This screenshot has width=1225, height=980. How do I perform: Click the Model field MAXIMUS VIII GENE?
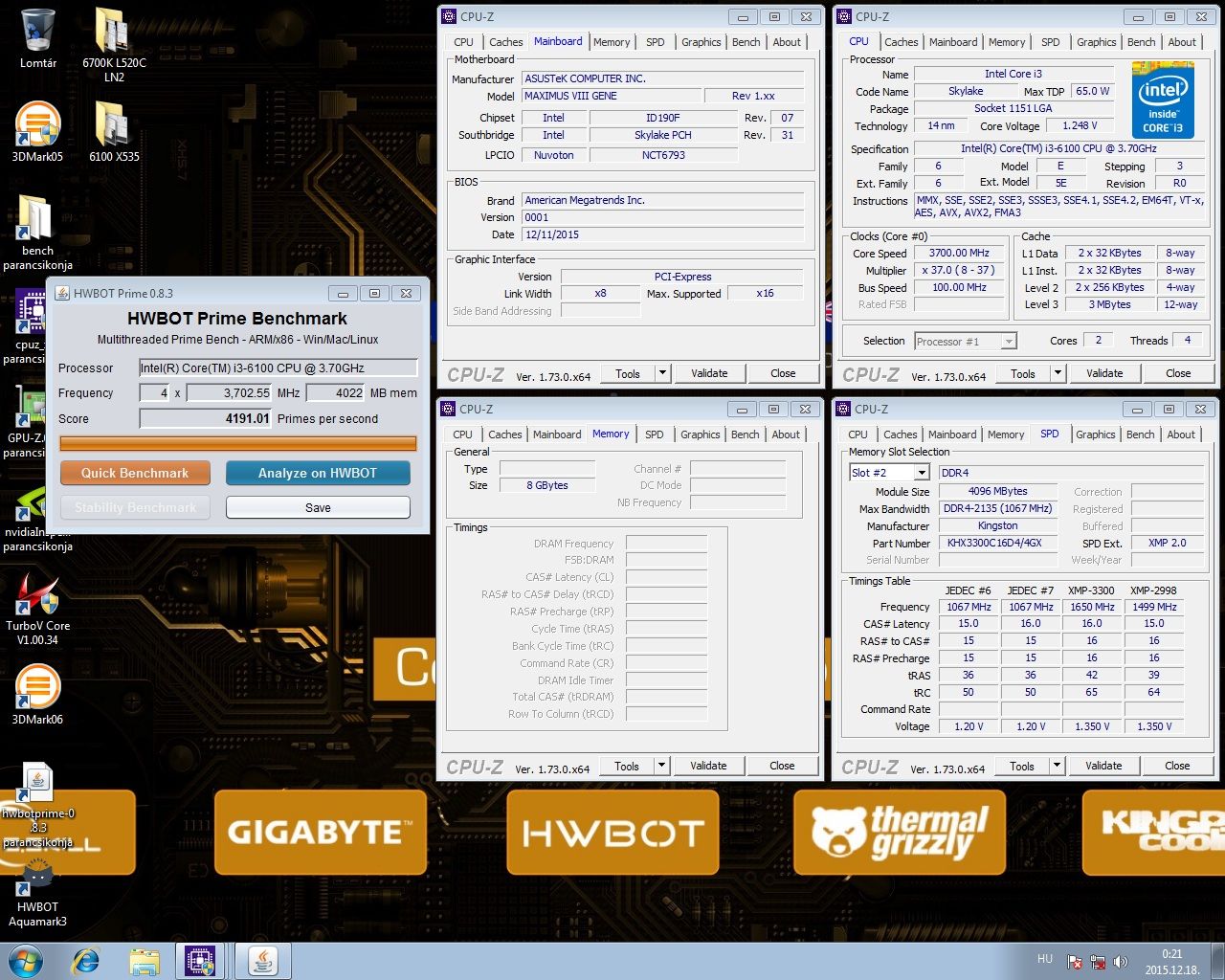pos(611,96)
